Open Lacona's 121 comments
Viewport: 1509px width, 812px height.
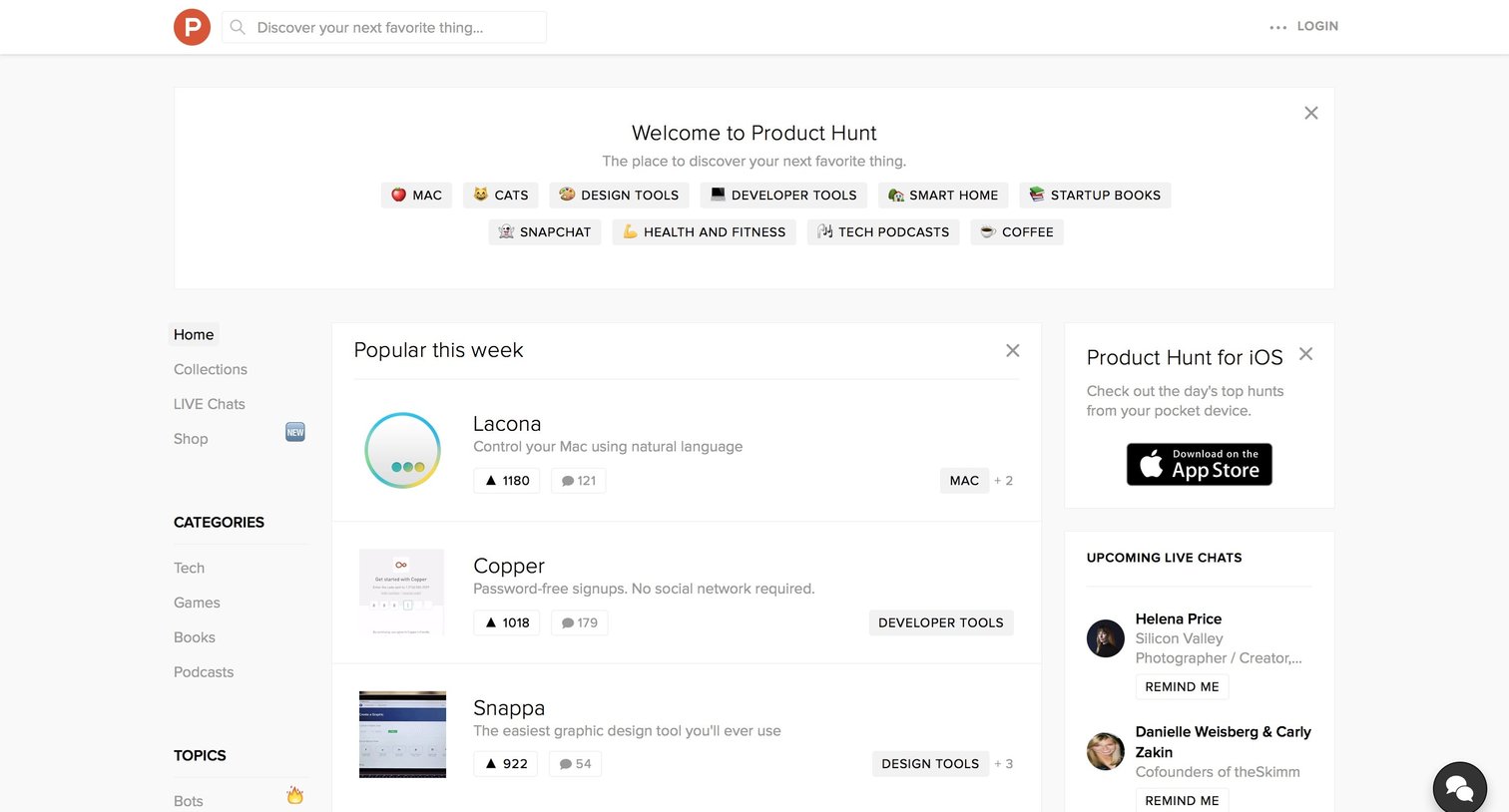point(579,481)
